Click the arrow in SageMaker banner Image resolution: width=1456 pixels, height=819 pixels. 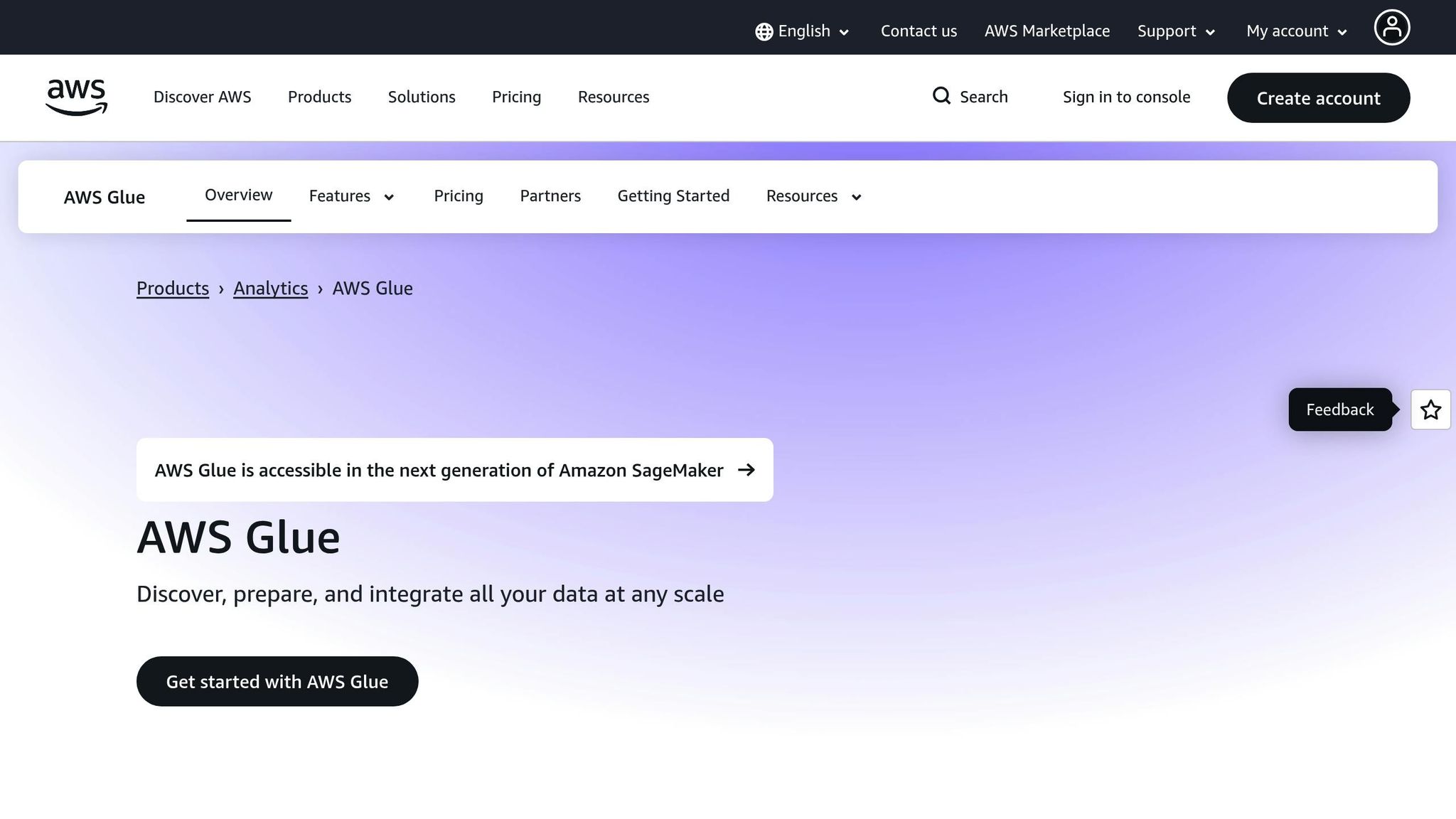[746, 470]
